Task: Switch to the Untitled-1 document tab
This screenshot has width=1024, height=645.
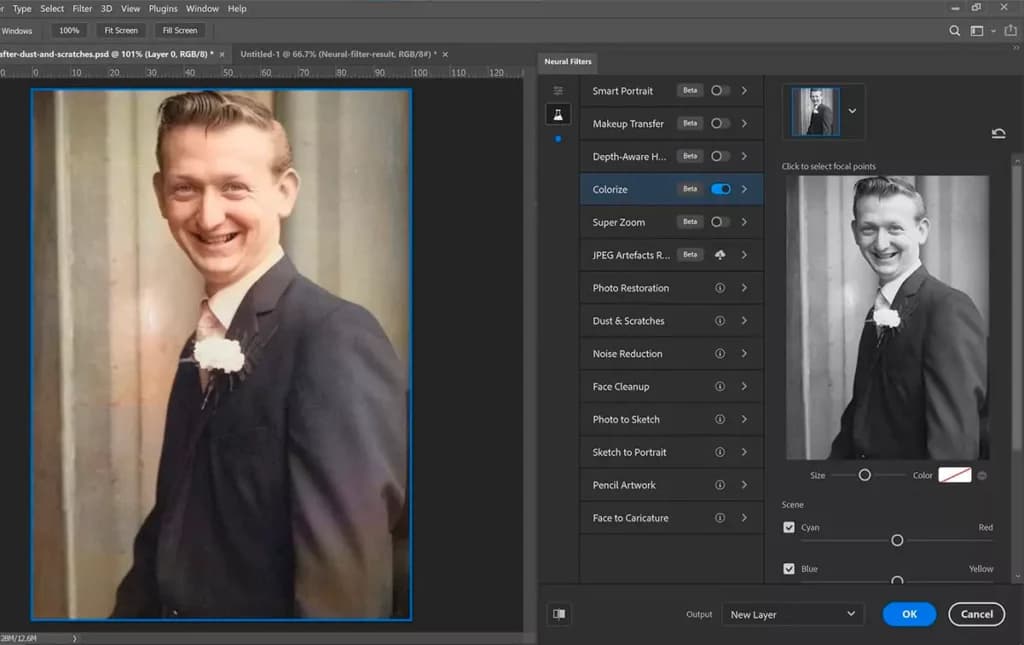Action: 338,54
